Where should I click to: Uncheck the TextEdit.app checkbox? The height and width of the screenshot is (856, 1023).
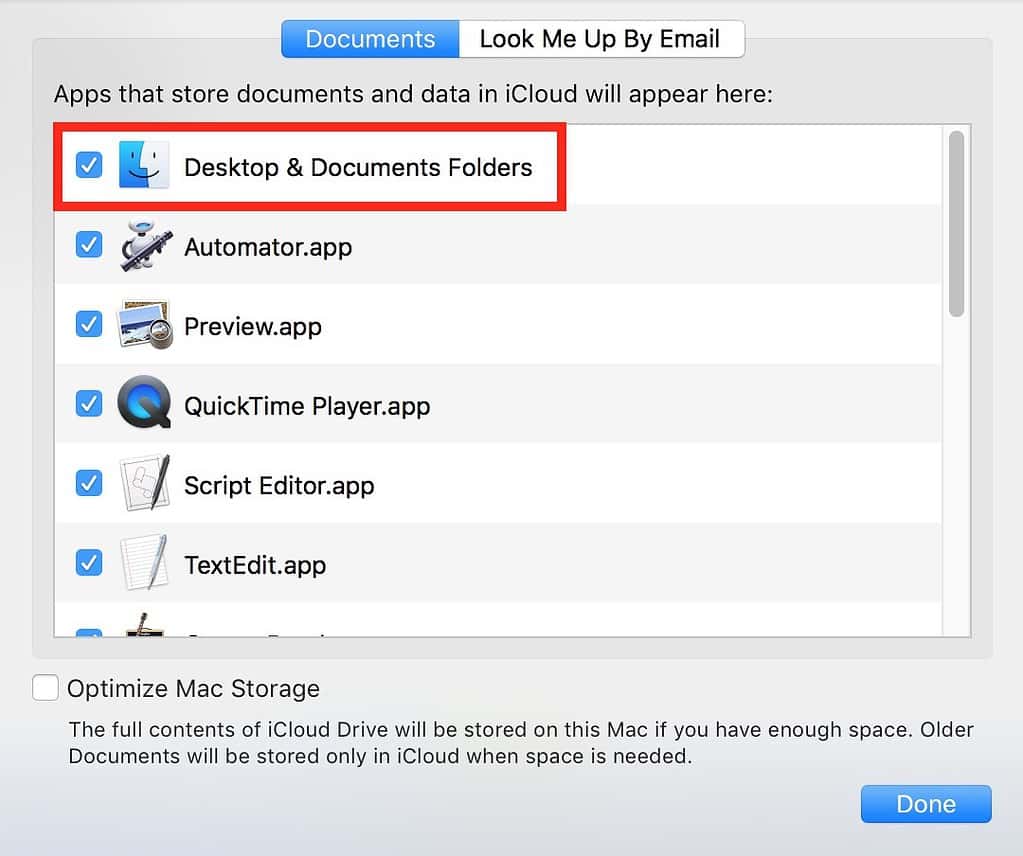coord(88,563)
